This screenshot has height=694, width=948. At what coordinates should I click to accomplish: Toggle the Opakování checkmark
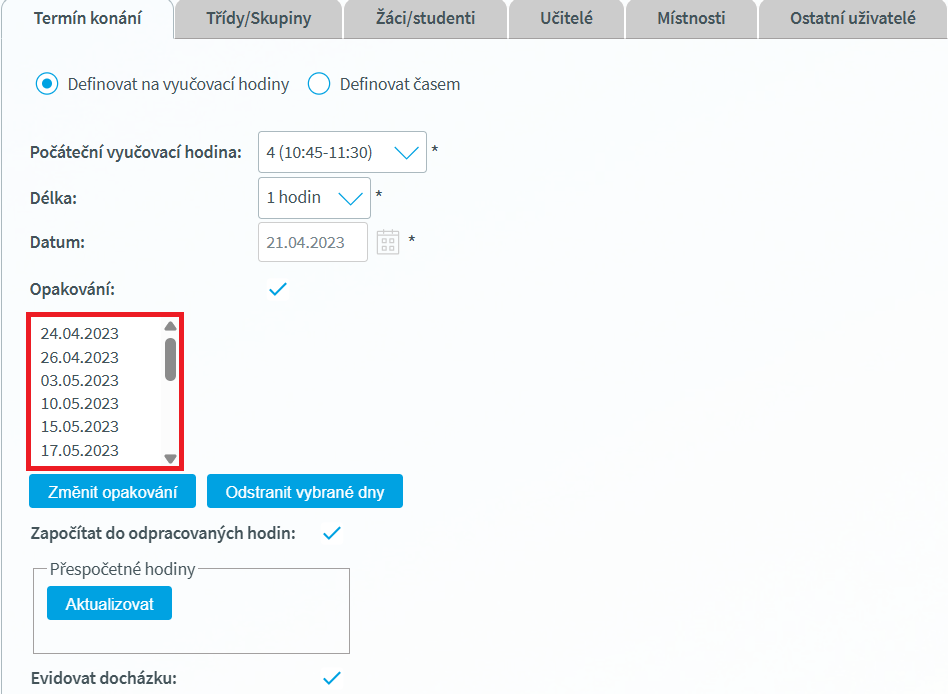pyautogui.click(x=278, y=289)
